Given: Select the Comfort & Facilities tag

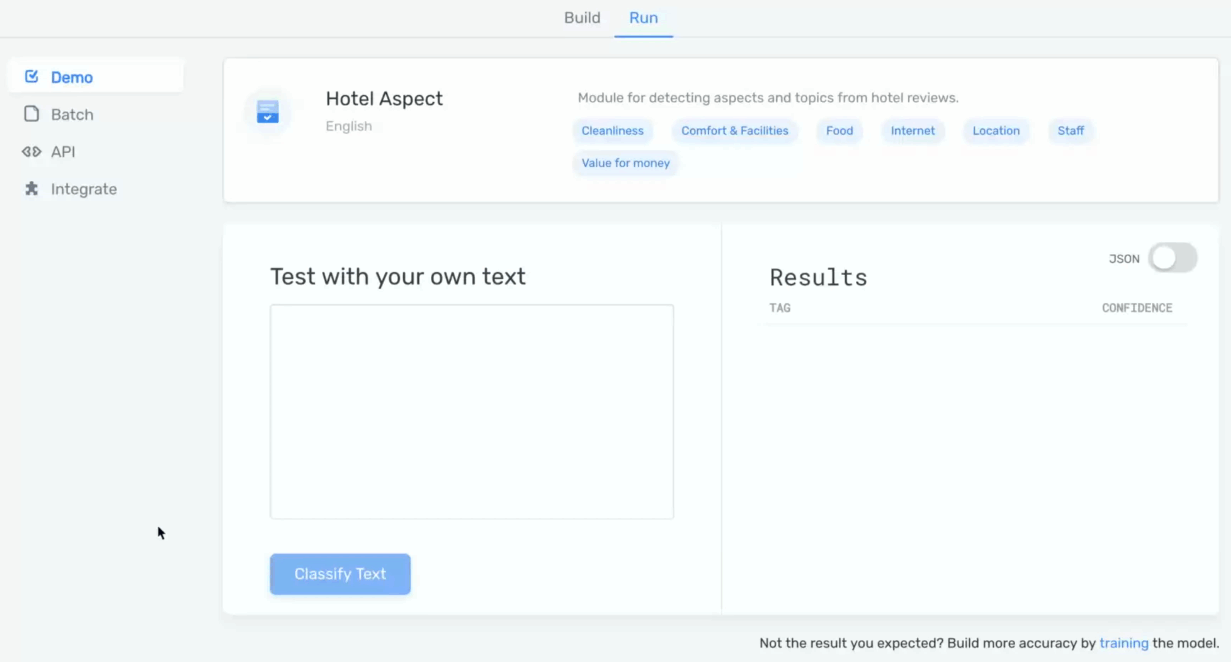Looking at the screenshot, I should coord(735,131).
